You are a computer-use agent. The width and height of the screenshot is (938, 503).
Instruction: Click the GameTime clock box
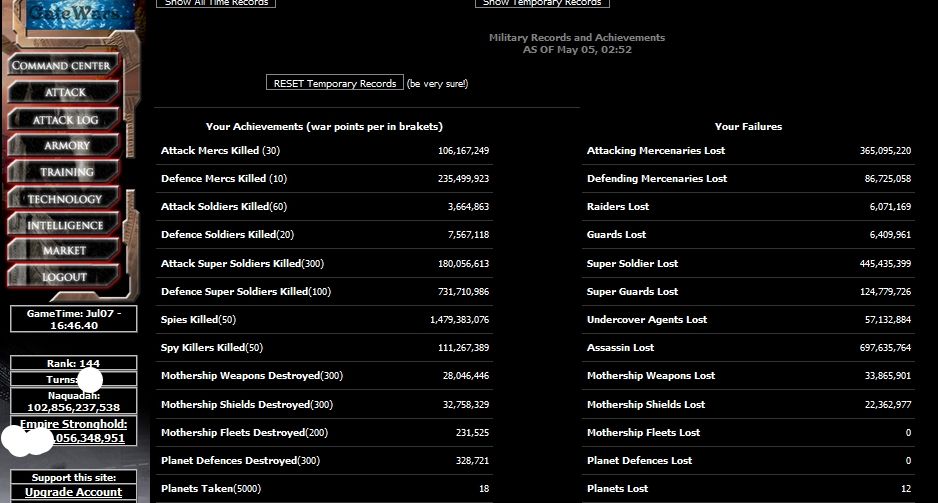(x=73, y=319)
